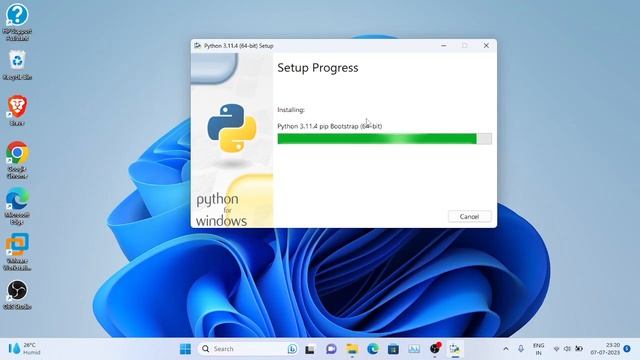Screen dimensions: 640x360
Task: Click the green setup progress bar
Action: 384,139
